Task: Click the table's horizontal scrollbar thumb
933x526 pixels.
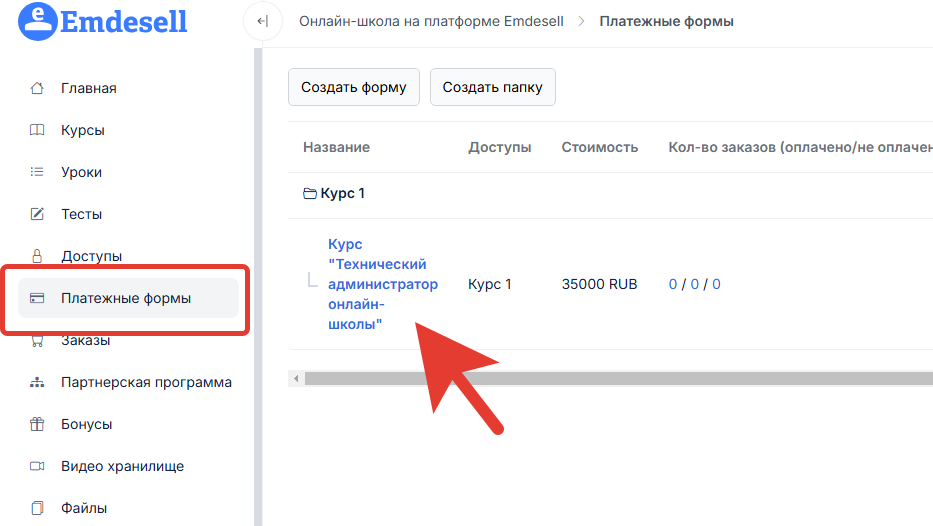Action: pos(619,378)
